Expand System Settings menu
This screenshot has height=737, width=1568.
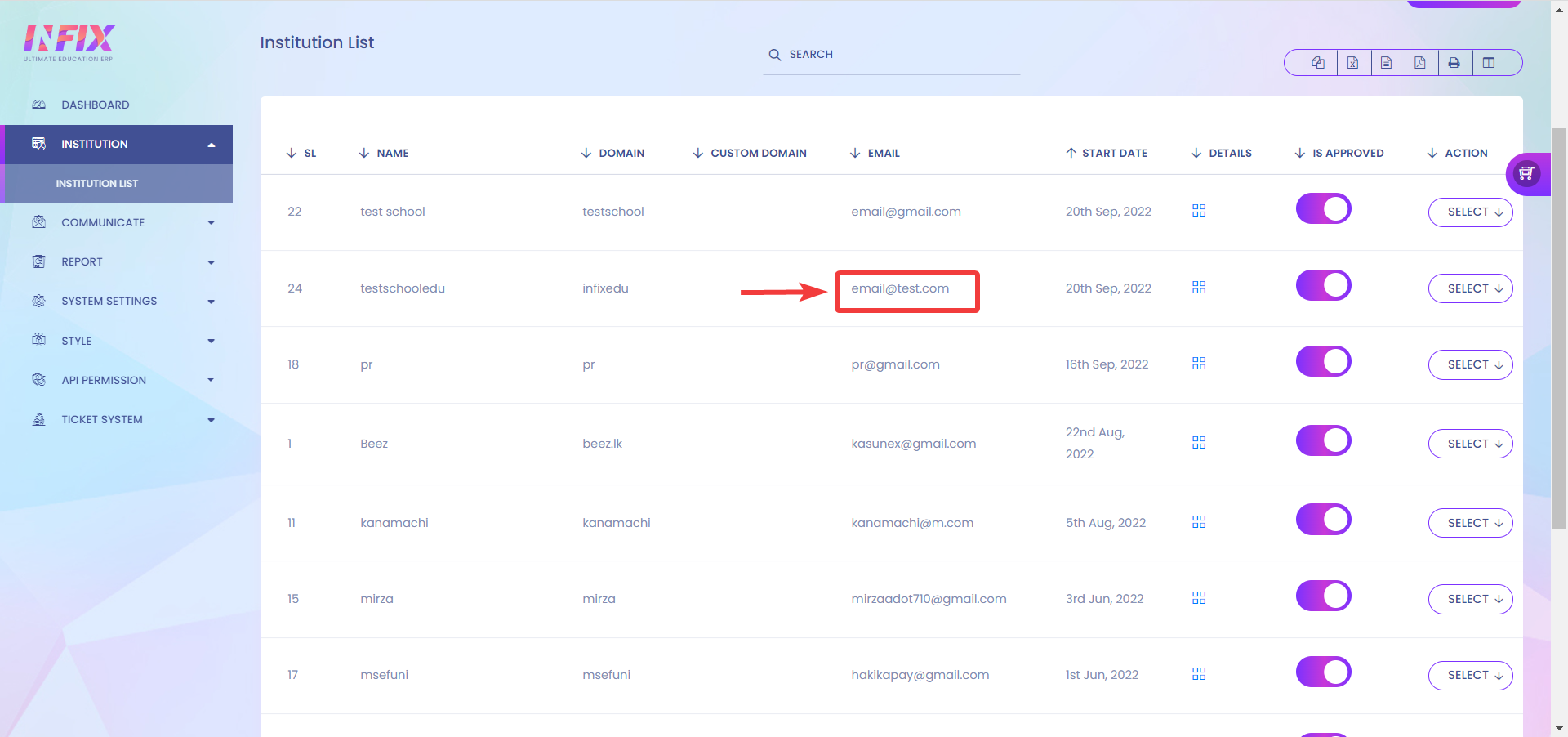click(117, 301)
